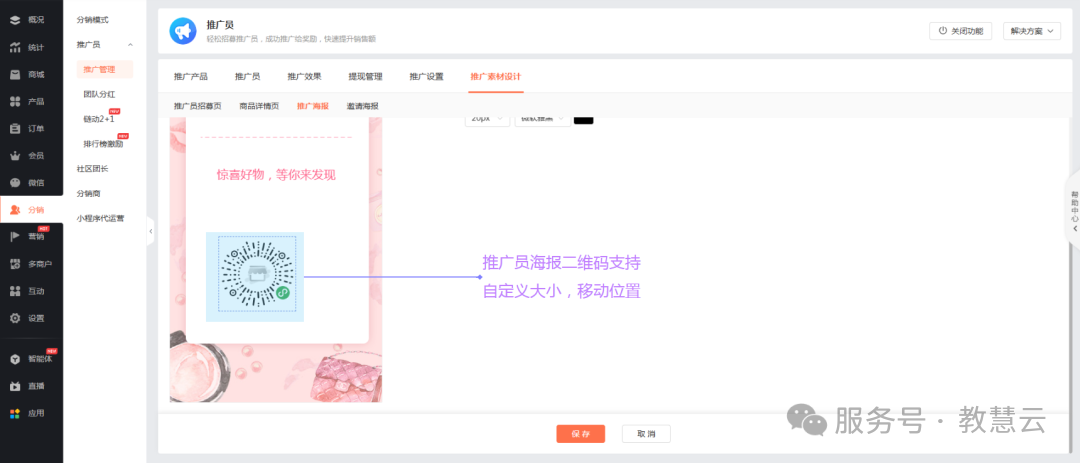The height and width of the screenshot is (463, 1080).
Task: Open the 邀请海报 sub-tab
Action: (x=362, y=106)
